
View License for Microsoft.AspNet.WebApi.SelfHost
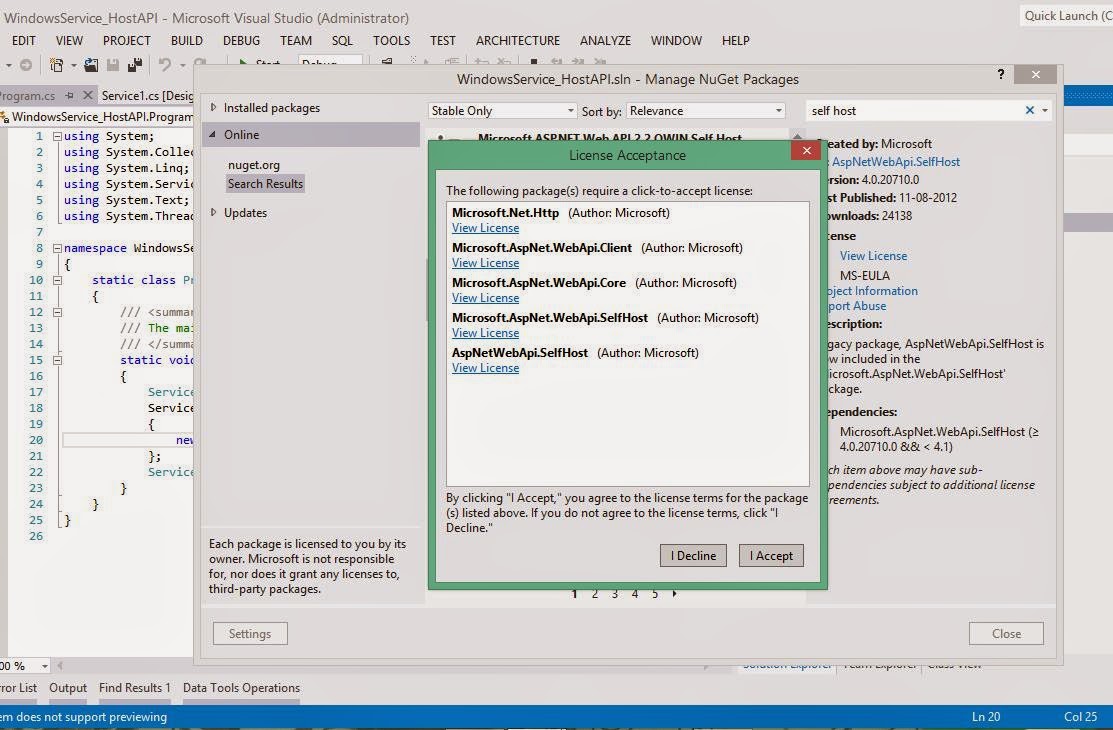(486, 333)
